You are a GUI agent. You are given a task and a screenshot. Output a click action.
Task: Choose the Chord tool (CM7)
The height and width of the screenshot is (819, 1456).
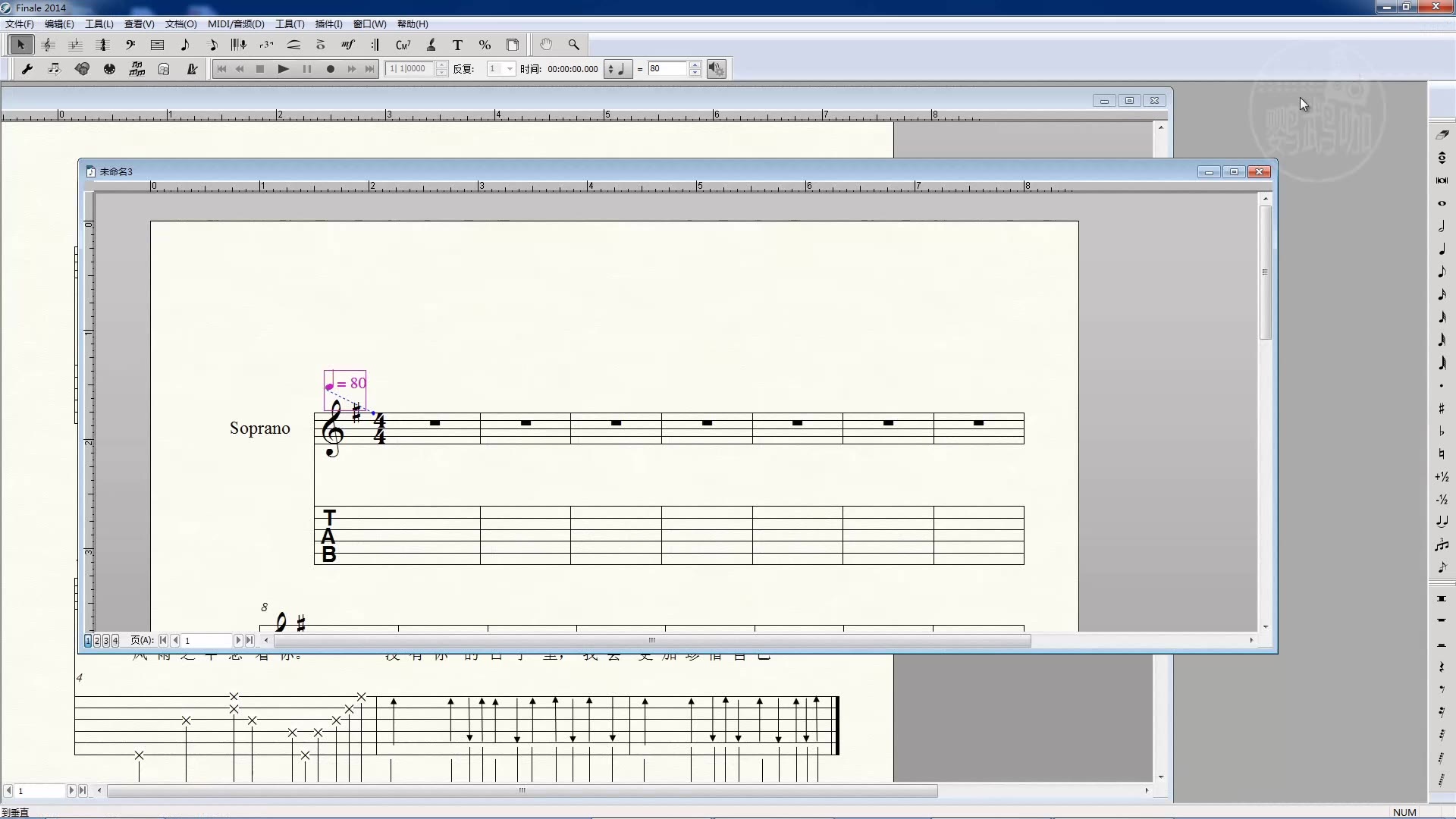pos(403,45)
